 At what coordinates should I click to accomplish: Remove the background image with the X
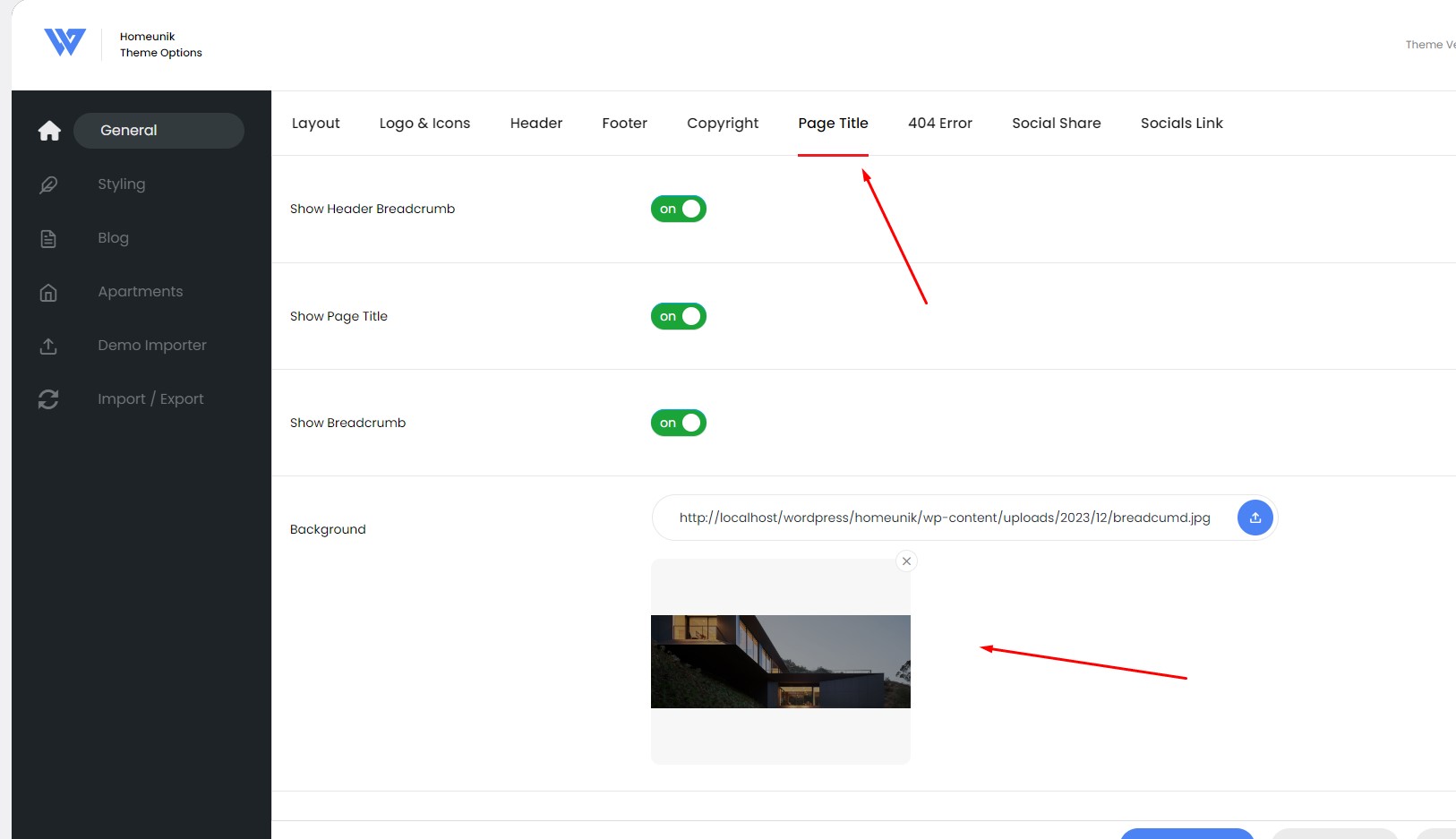[906, 561]
